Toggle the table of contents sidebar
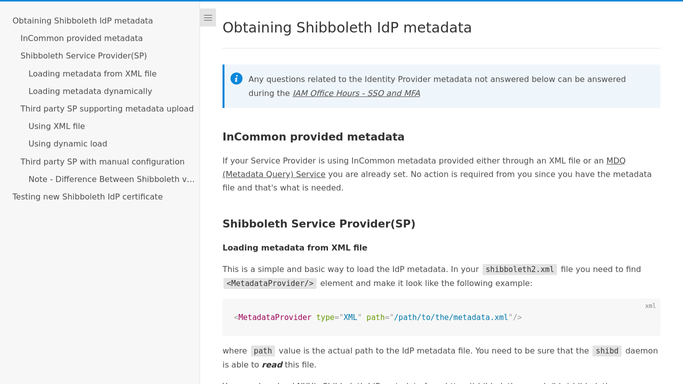 [x=208, y=18]
